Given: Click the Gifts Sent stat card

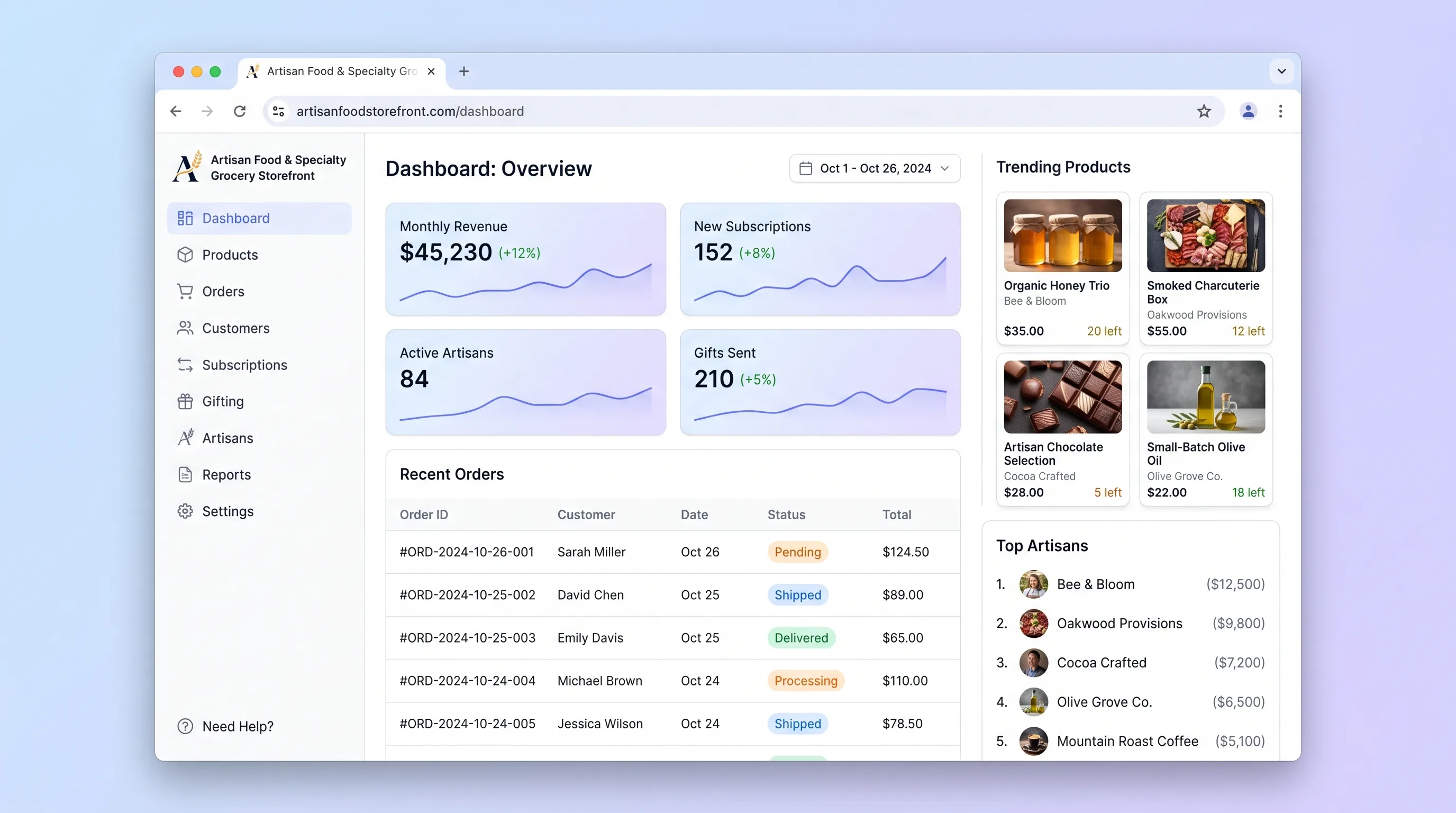Looking at the screenshot, I should tap(820, 382).
